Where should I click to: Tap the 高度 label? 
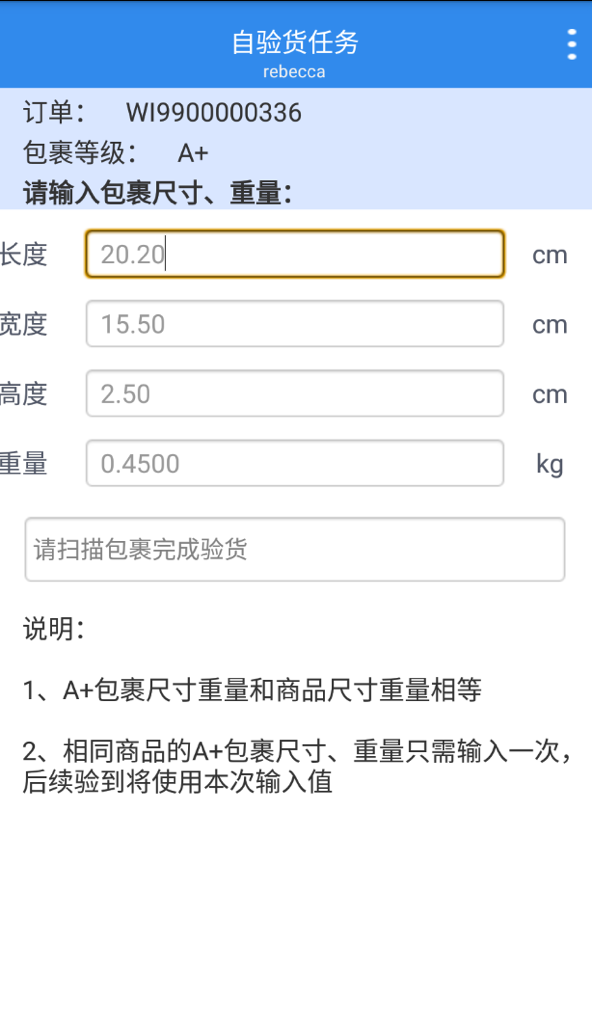coord(24,394)
